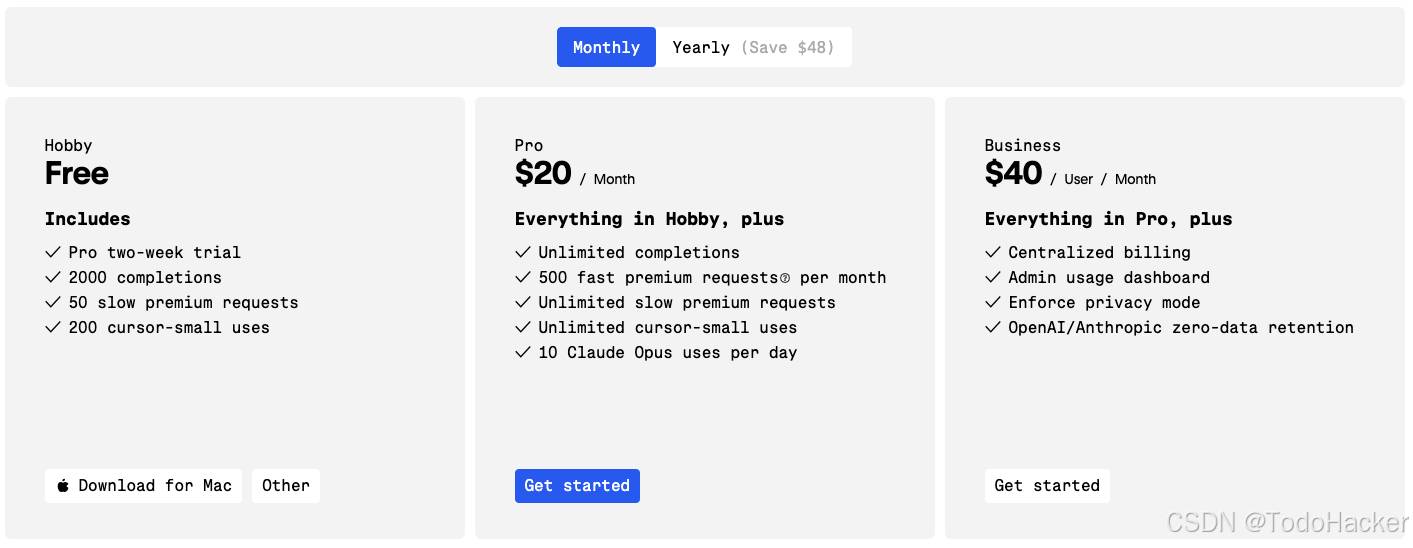Switch billing to Monthly
Image resolution: width=1413 pixels, height=548 pixels.
(606, 47)
